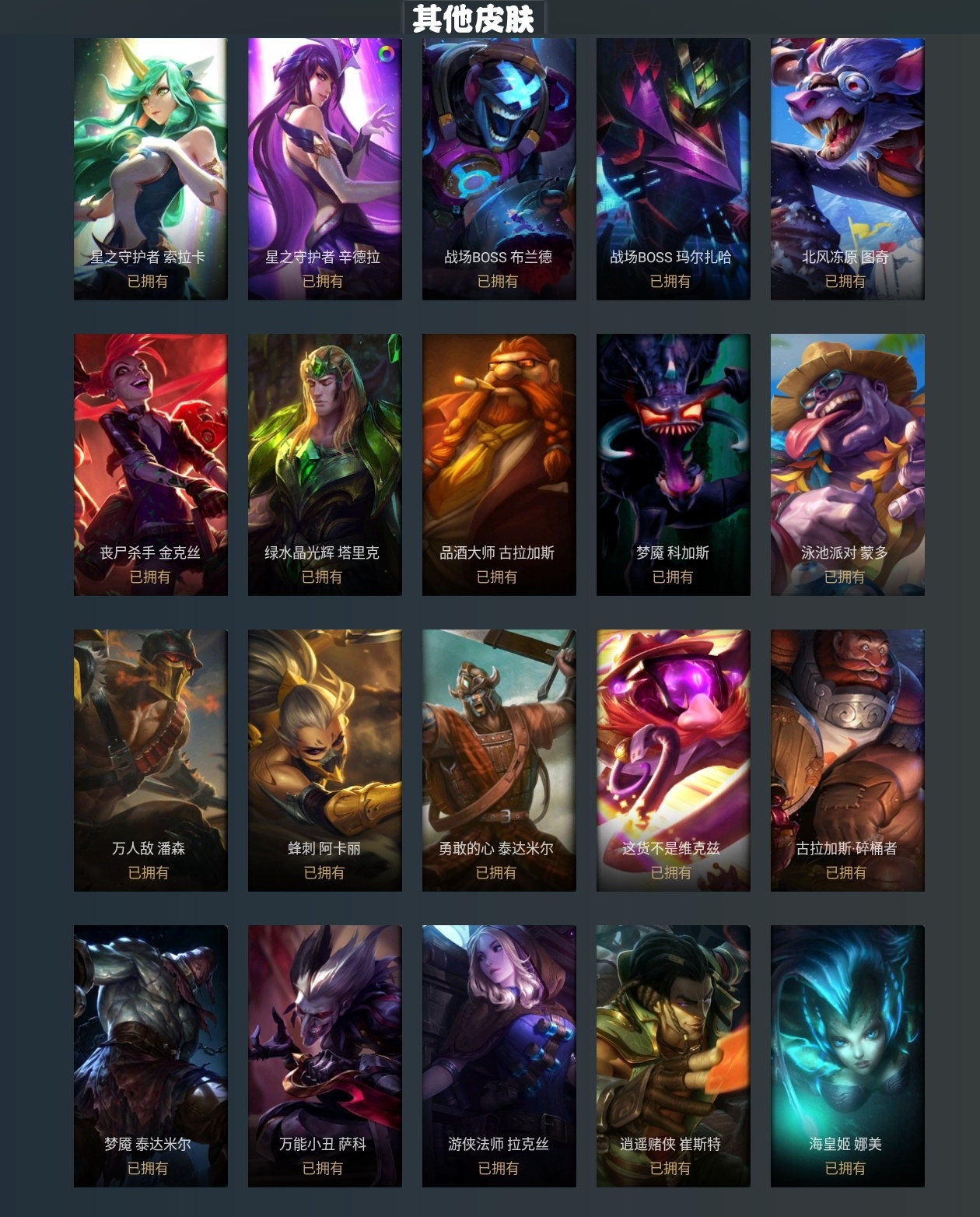Open the 星之守护者 索拉卡 skin card
The image size is (980, 1217).
click(151, 169)
